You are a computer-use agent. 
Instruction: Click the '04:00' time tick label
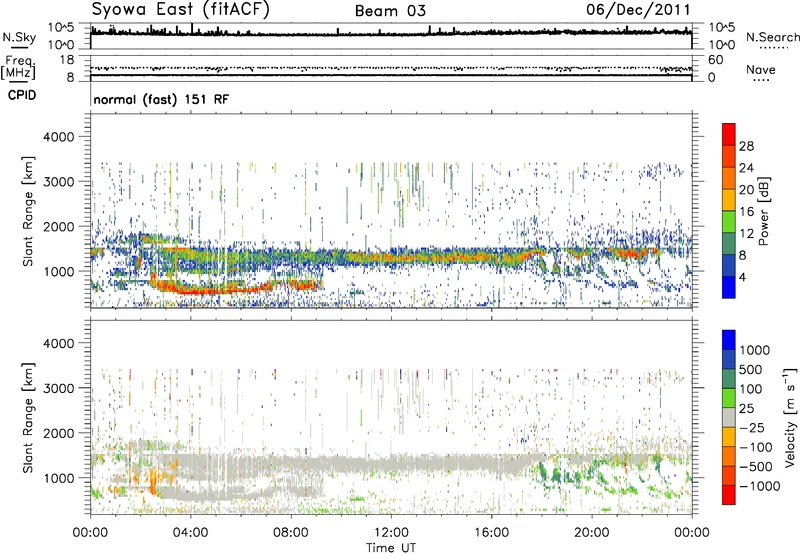[190, 533]
